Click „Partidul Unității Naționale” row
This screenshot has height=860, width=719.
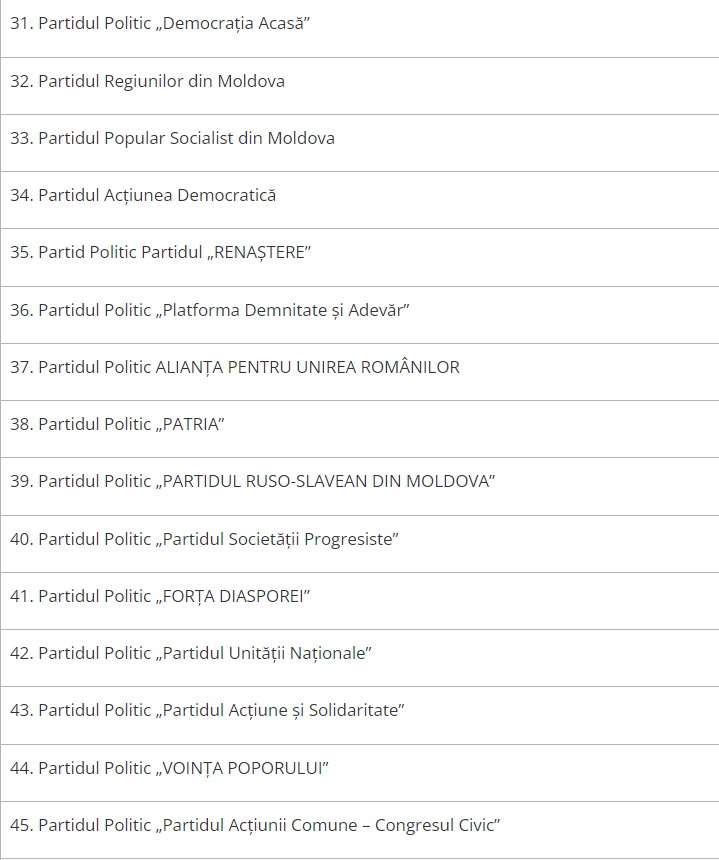coord(360,658)
